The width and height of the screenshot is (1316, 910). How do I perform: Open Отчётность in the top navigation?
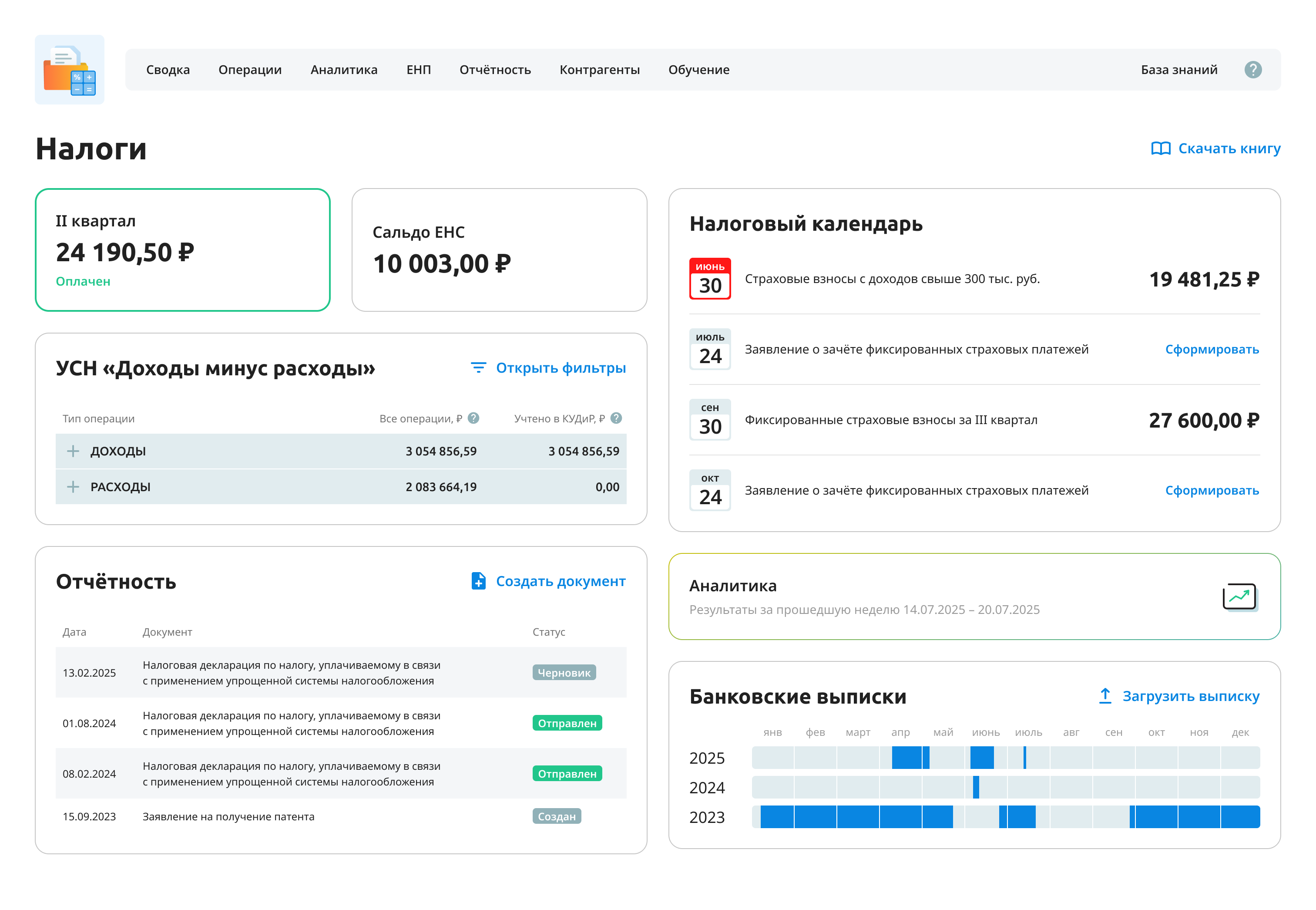point(495,70)
